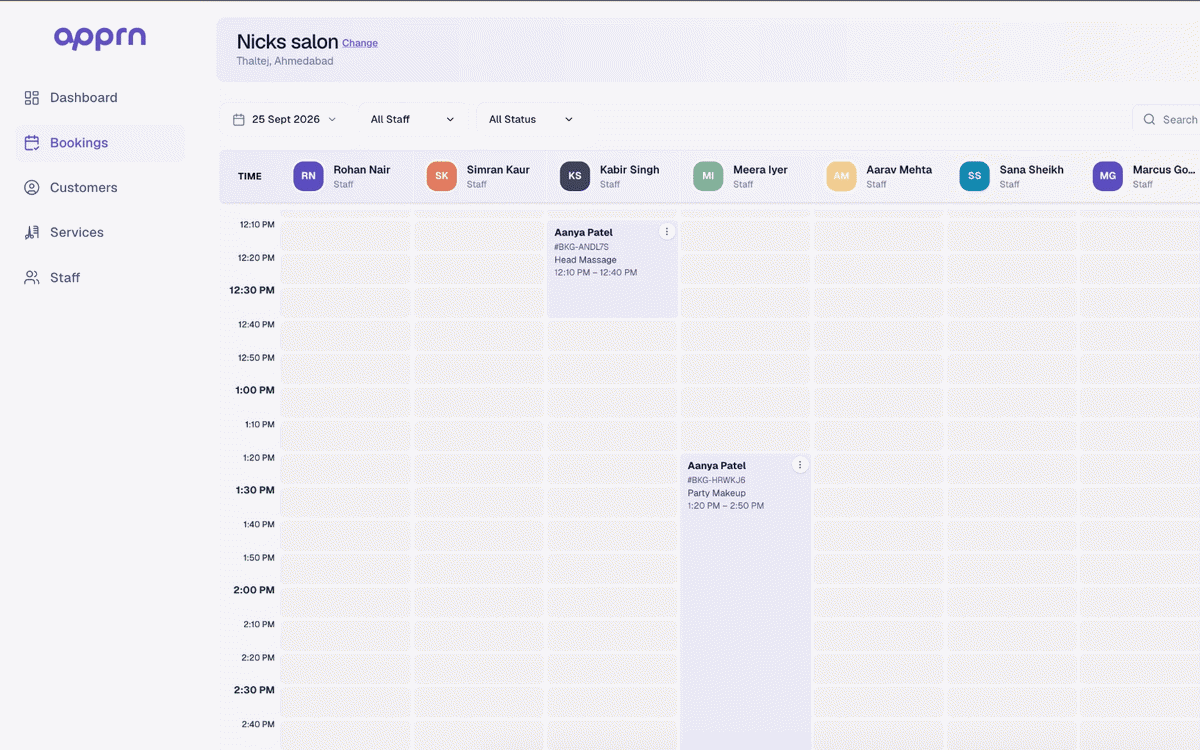Viewport: 1200px width, 750px height.
Task: Click the search magnifier icon
Action: coord(1149,120)
